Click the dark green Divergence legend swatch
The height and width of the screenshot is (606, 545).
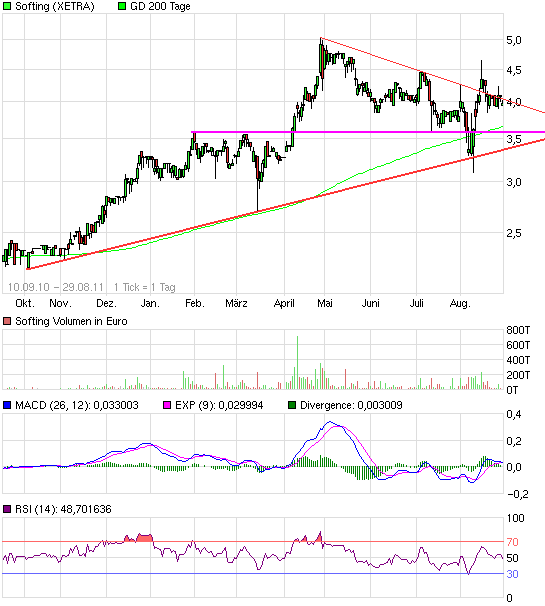(292, 405)
